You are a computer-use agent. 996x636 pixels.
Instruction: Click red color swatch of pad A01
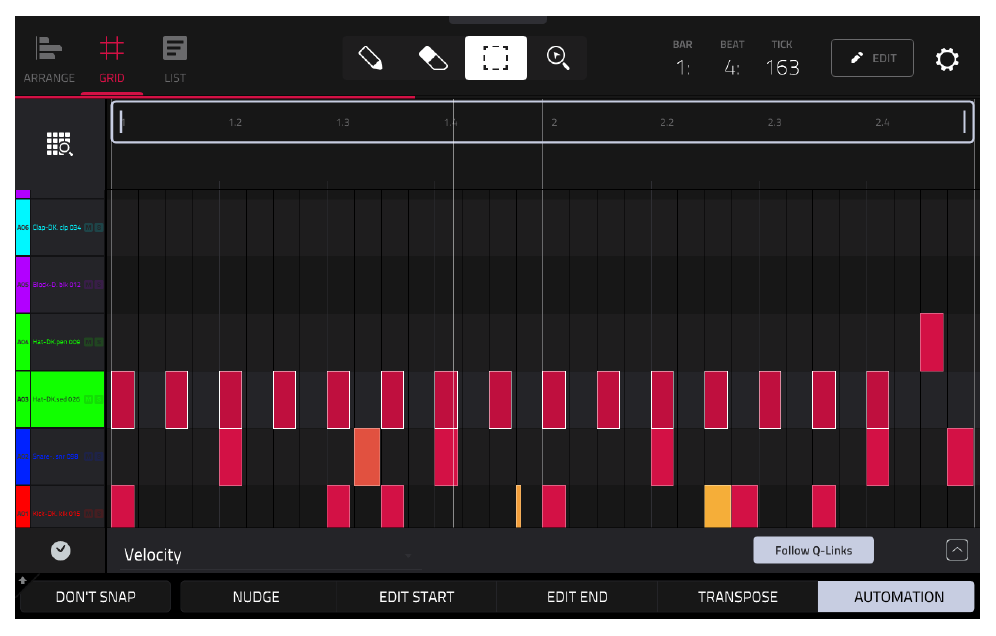point(23,506)
